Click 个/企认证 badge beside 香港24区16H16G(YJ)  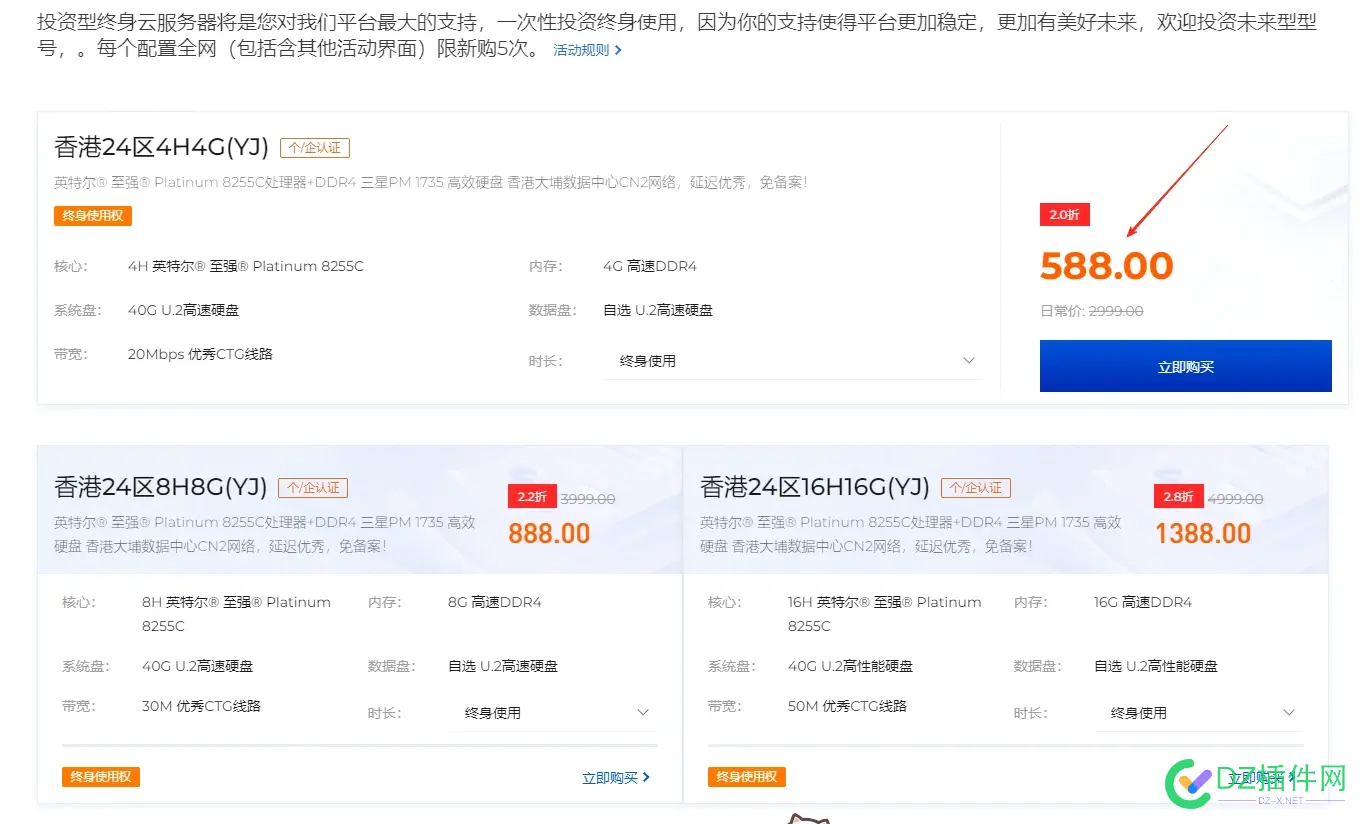pos(976,488)
